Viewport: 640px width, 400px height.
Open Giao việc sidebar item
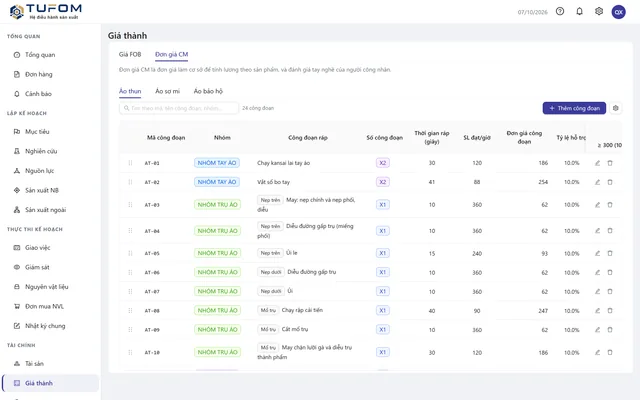[x=50, y=247]
